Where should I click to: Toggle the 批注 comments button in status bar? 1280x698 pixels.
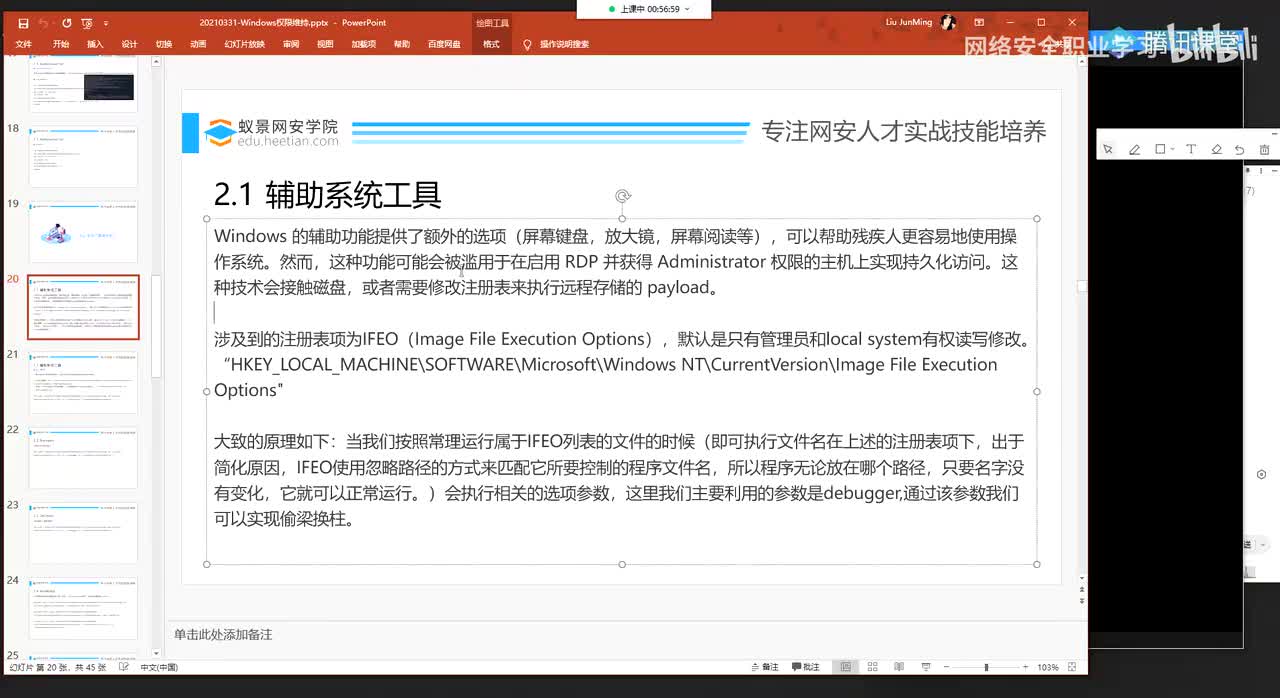(x=806, y=667)
